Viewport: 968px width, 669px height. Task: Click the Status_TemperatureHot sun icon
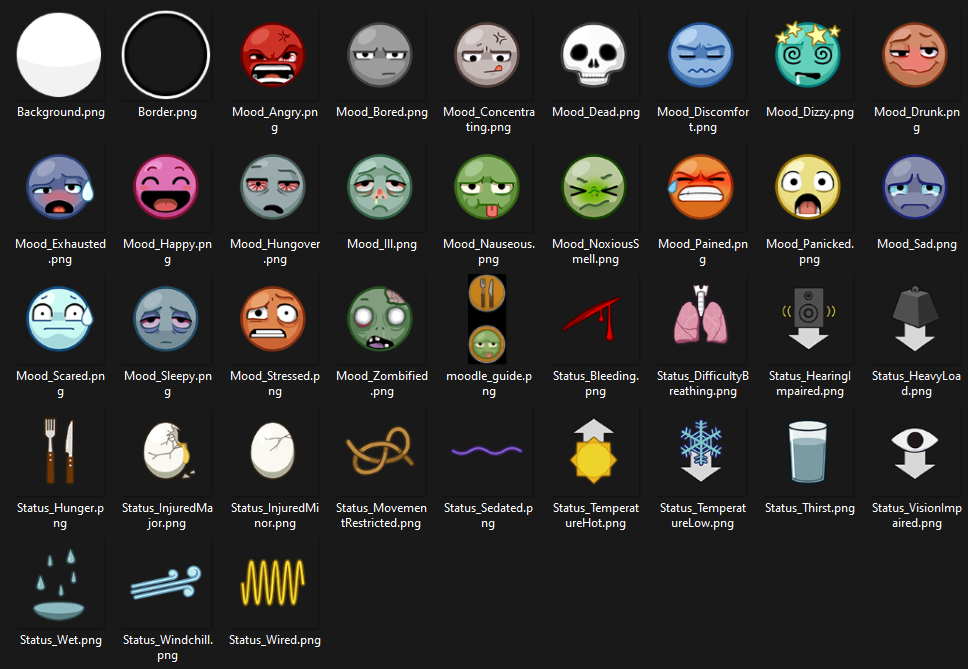[593, 451]
